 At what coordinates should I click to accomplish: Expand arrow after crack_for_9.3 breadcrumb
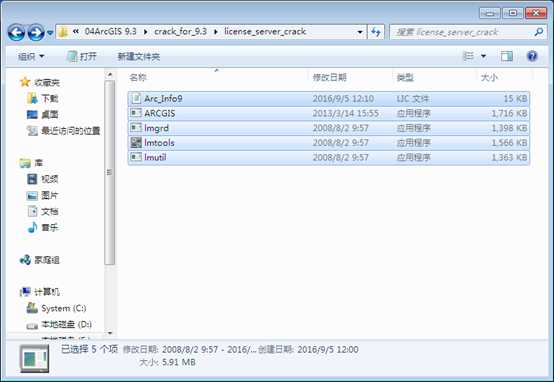point(216,32)
